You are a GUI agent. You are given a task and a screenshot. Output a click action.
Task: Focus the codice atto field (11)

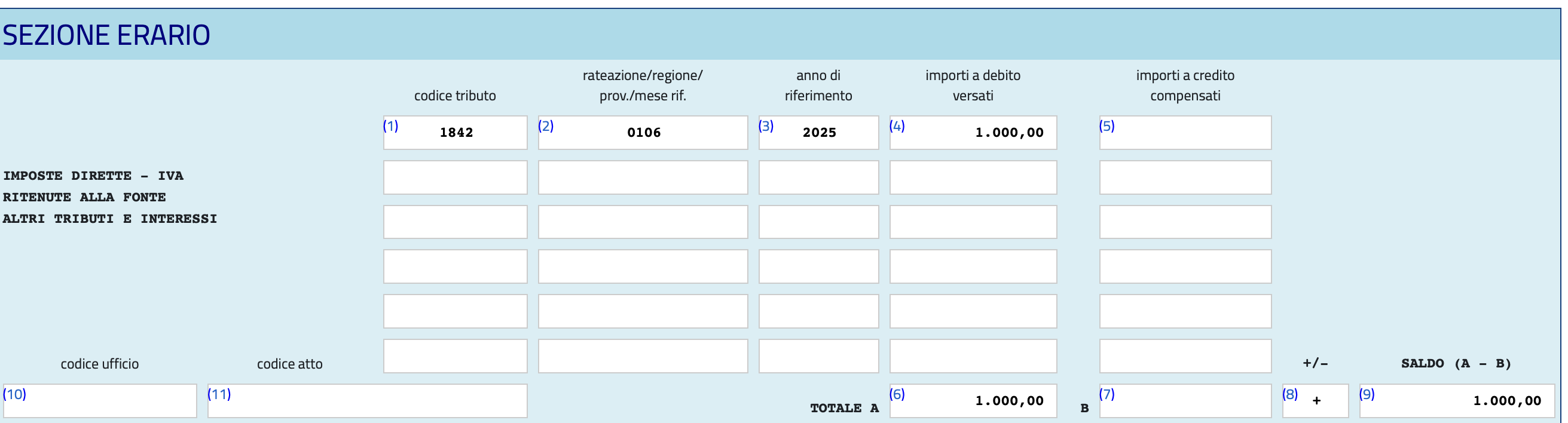pos(367,400)
